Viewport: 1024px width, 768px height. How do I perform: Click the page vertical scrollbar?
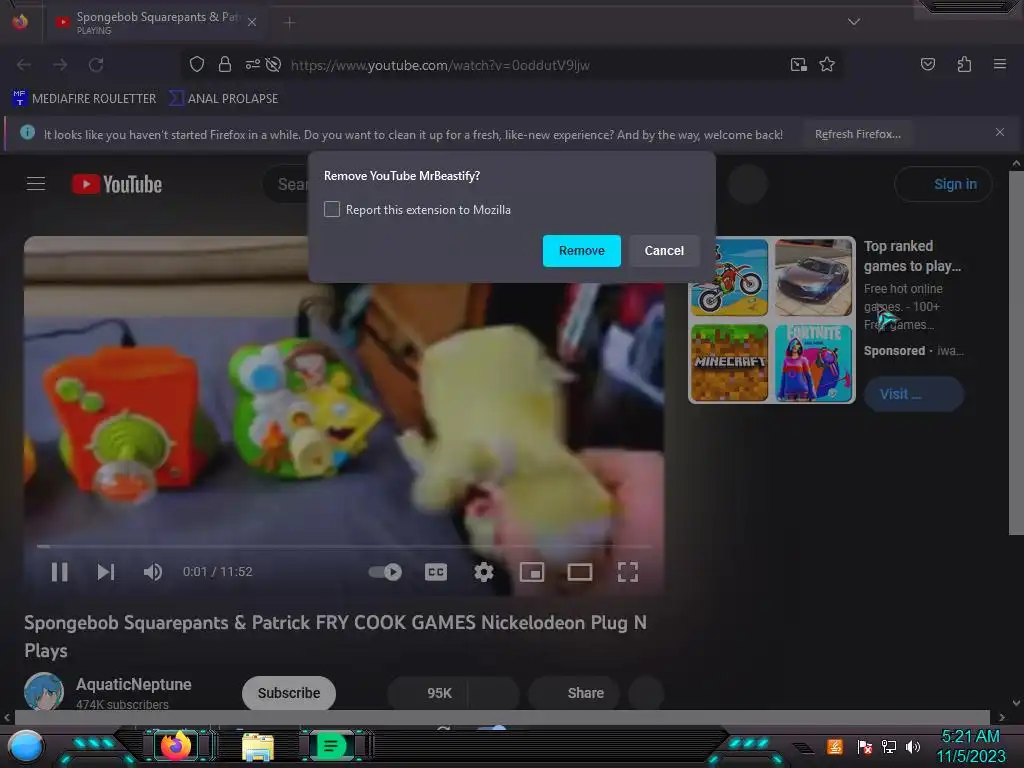coord(1016,353)
